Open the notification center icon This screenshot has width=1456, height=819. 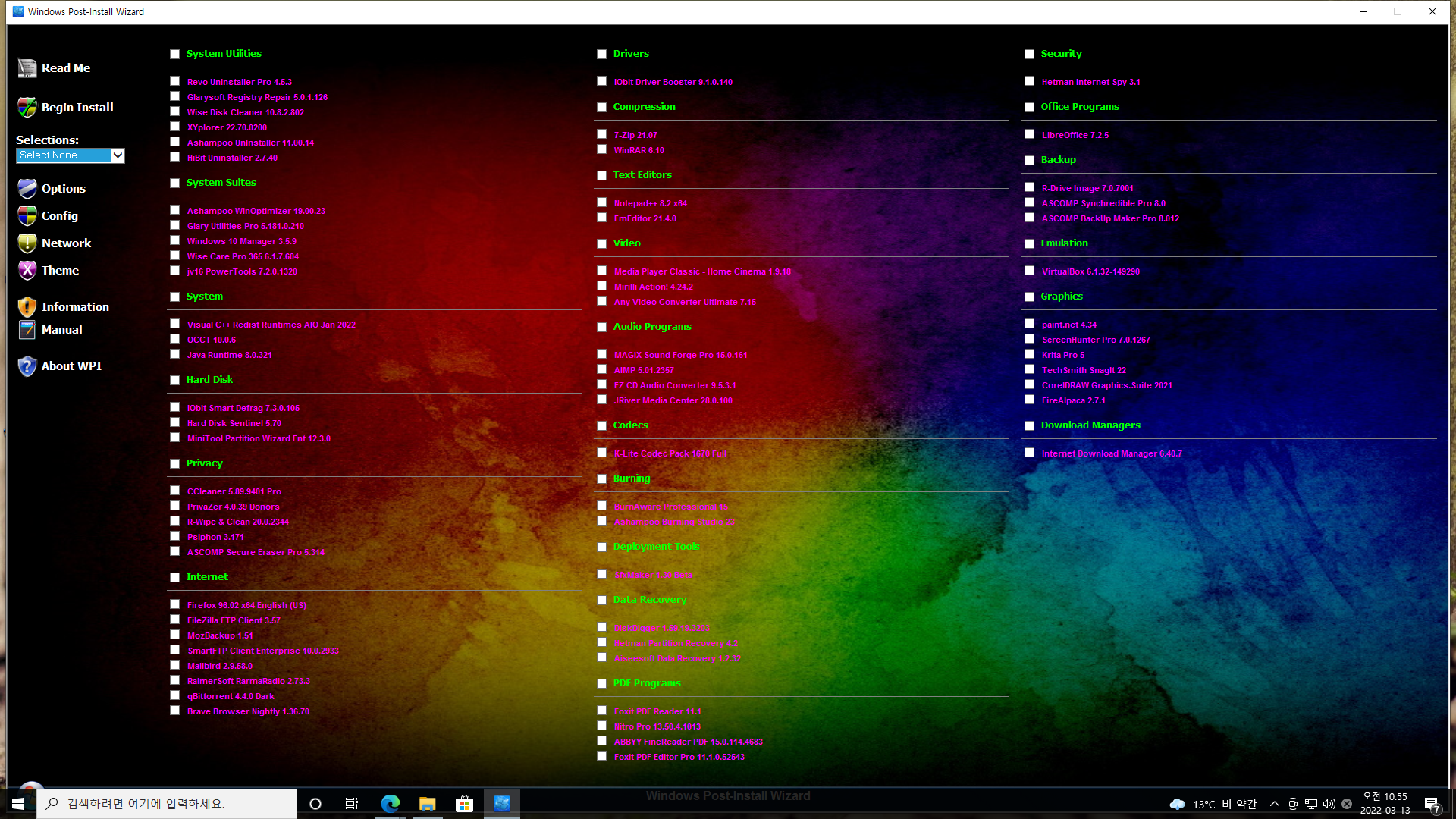(x=1432, y=805)
